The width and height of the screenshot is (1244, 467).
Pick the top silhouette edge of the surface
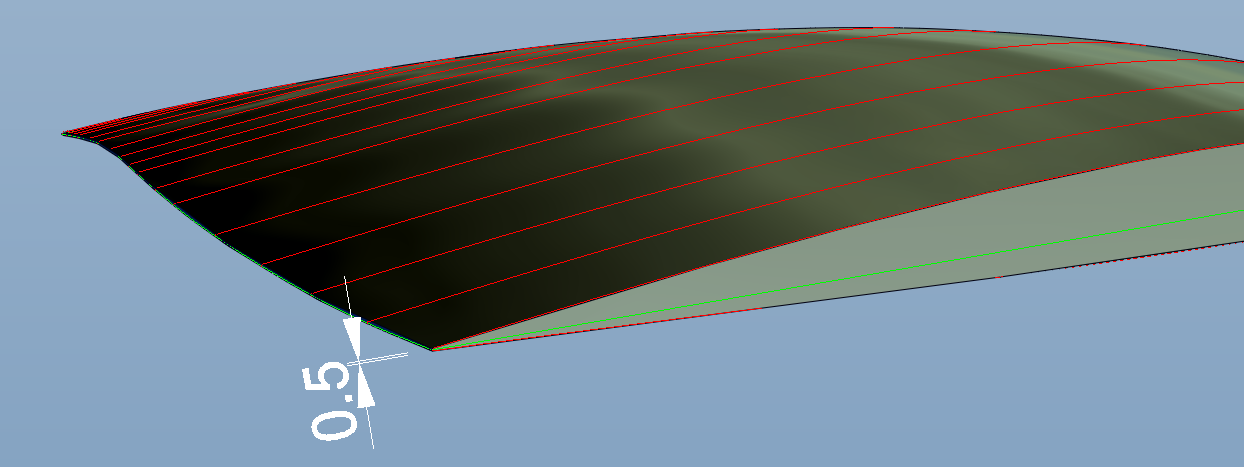[600, 41]
